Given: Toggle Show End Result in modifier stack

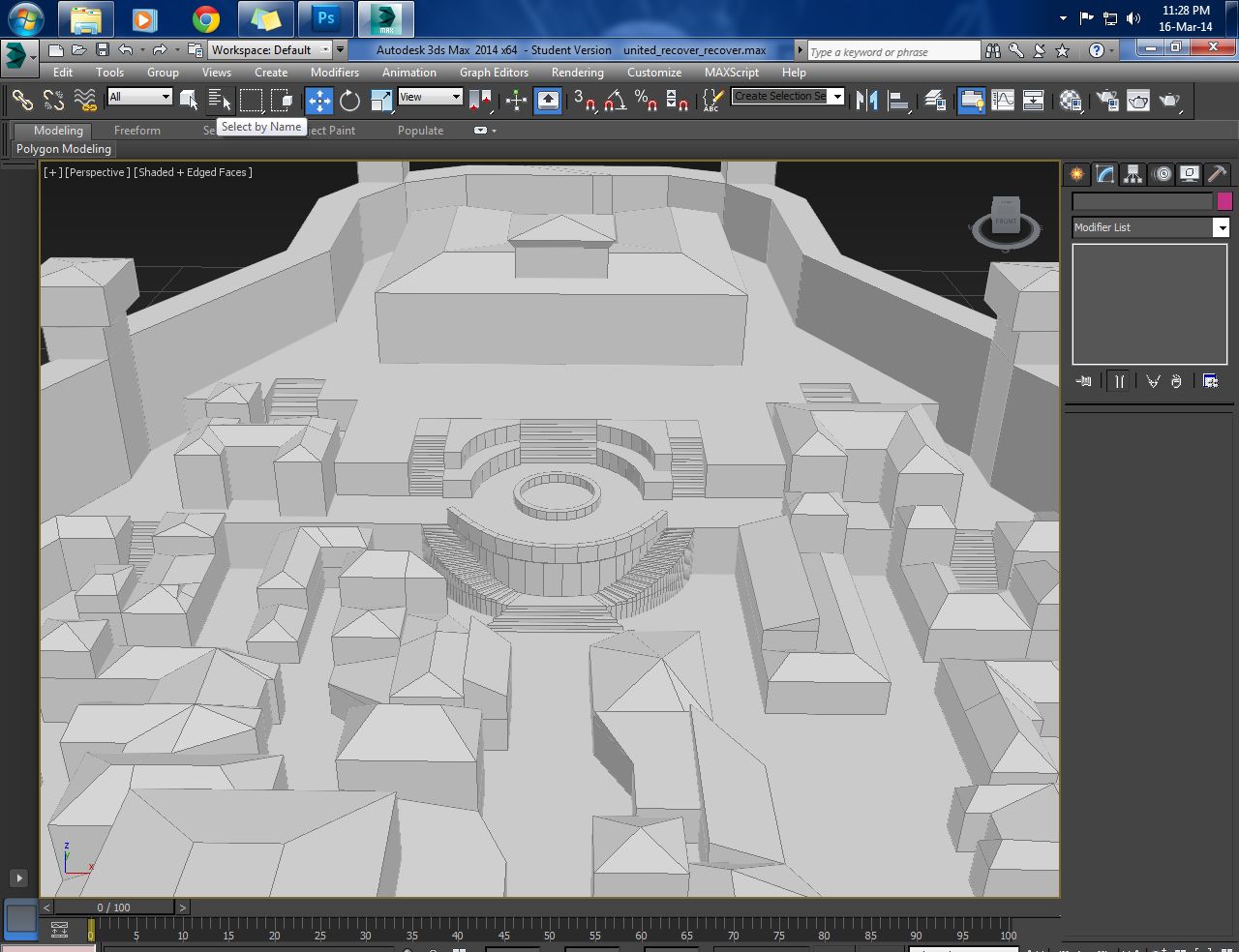Looking at the screenshot, I should (1118, 381).
